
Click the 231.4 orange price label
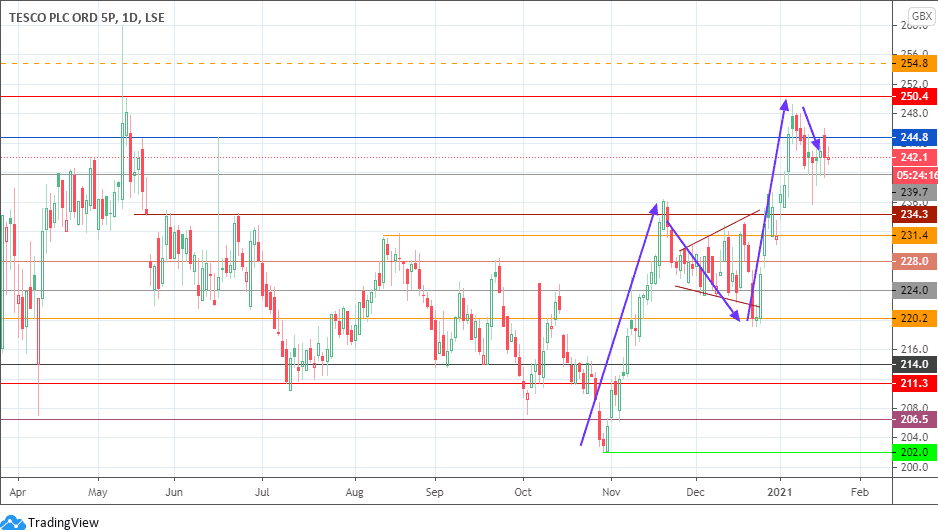[x=914, y=235]
